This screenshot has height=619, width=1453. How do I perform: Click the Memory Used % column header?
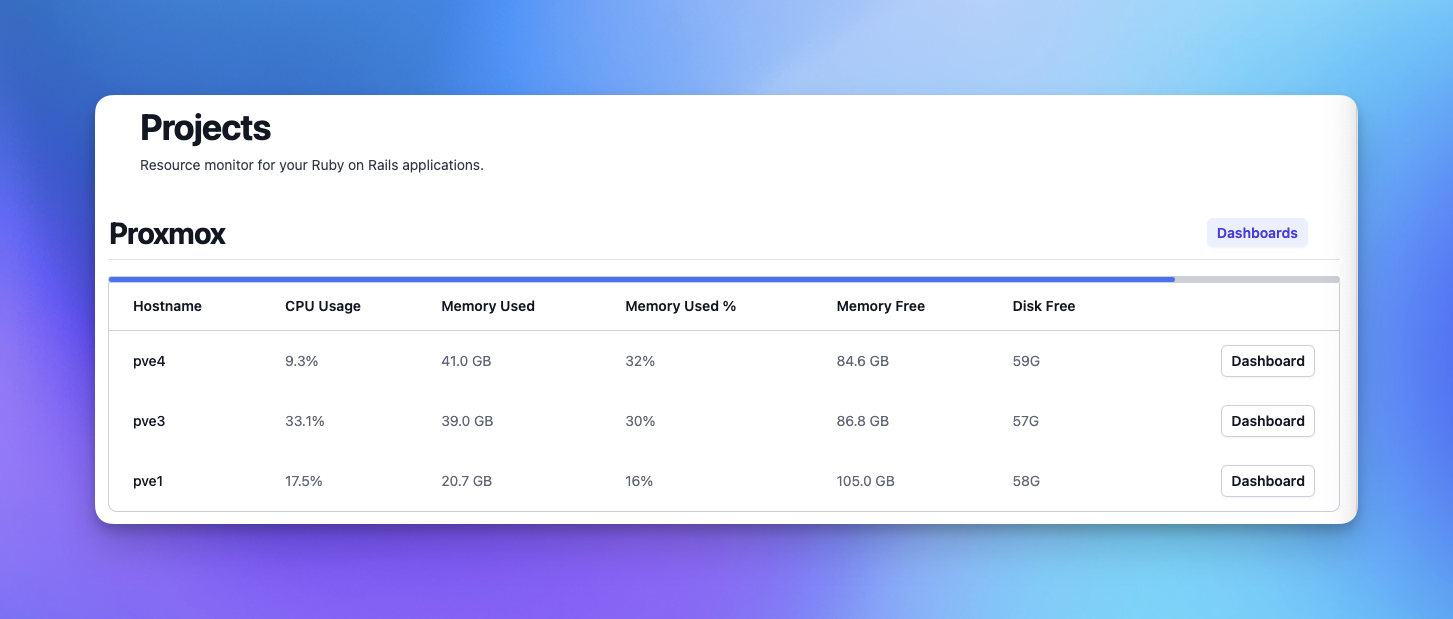(x=681, y=306)
